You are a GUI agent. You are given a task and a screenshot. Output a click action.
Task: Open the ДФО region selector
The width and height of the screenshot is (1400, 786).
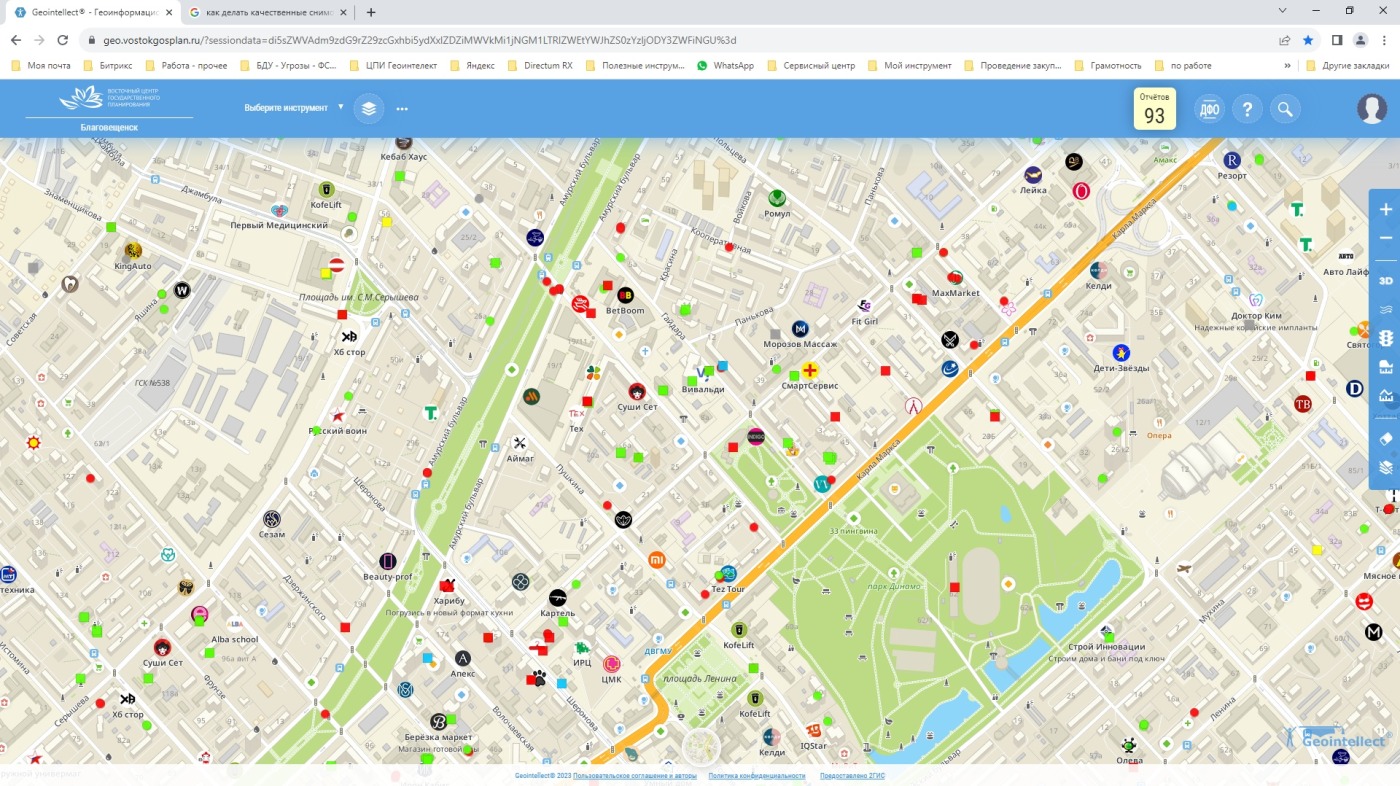(1209, 109)
